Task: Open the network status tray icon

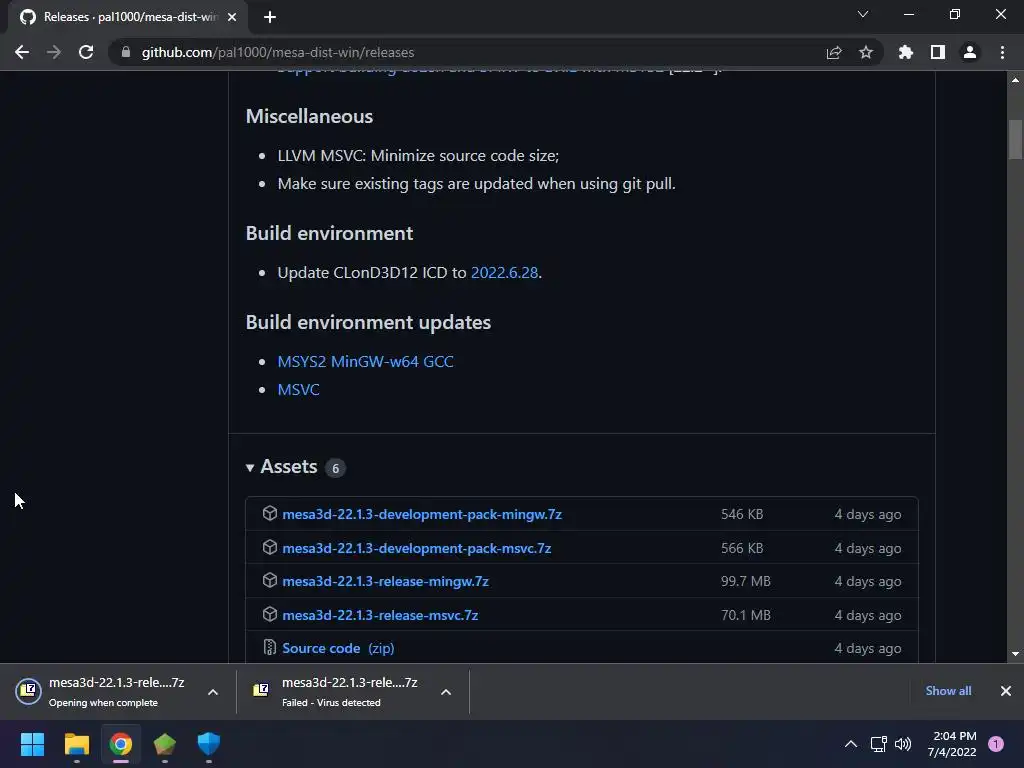Action: [x=879, y=744]
